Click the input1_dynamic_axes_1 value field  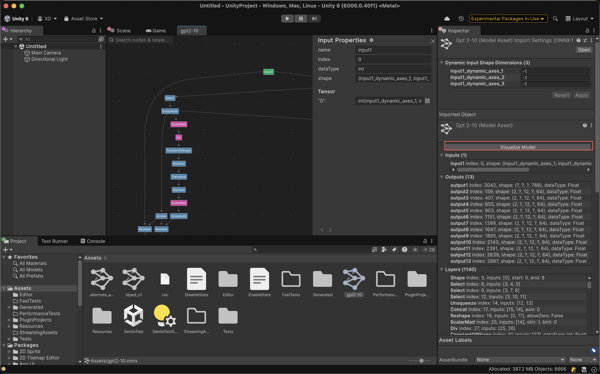pos(555,71)
